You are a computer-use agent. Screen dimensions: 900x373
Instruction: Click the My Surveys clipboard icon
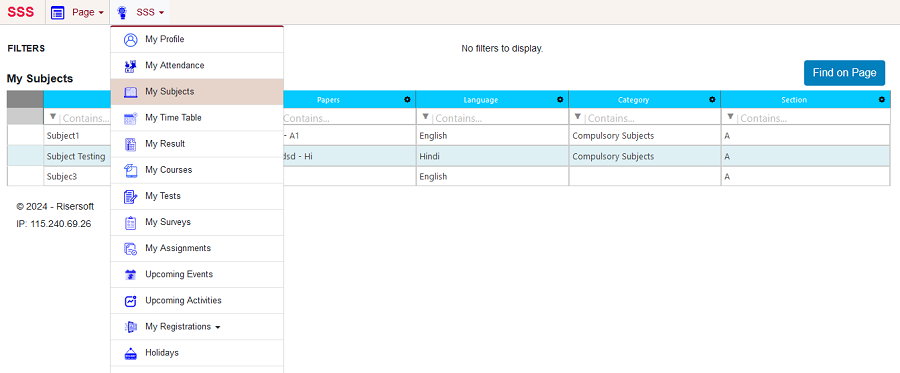coord(131,223)
